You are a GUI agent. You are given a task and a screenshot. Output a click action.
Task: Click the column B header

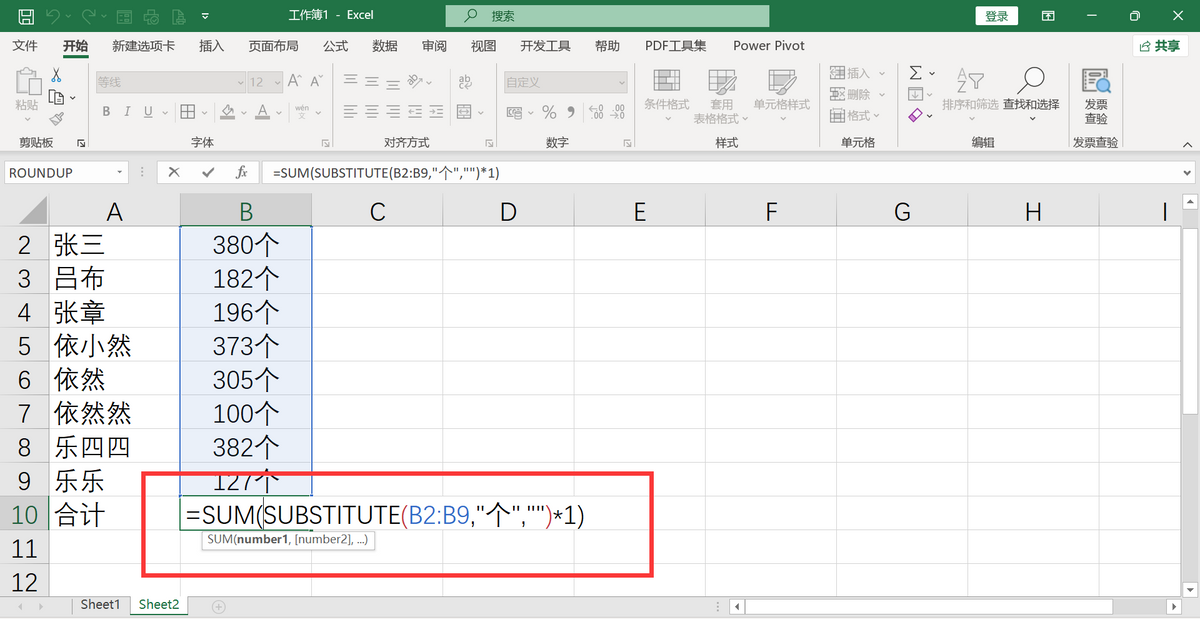246,211
